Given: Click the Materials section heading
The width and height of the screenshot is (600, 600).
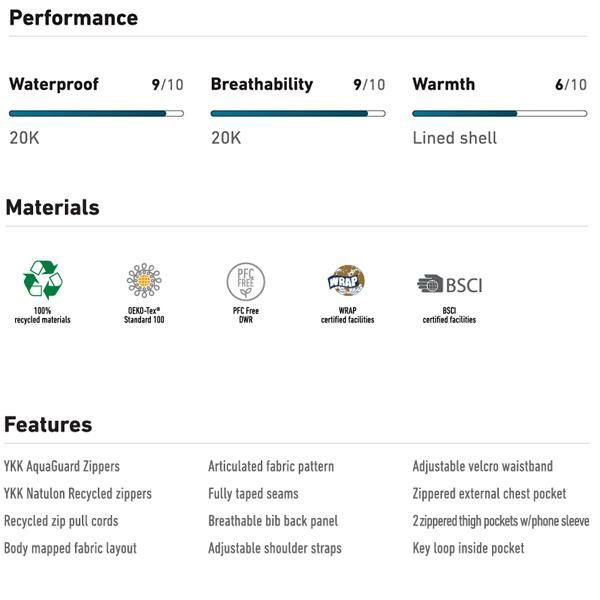Looking at the screenshot, I should pyautogui.click(x=53, y=208).
